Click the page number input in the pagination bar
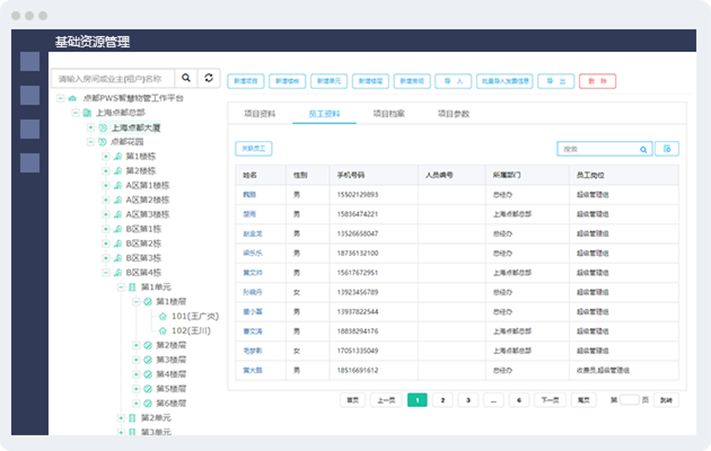The width and height of the screenshot is (711, 451). pos(629,400)
